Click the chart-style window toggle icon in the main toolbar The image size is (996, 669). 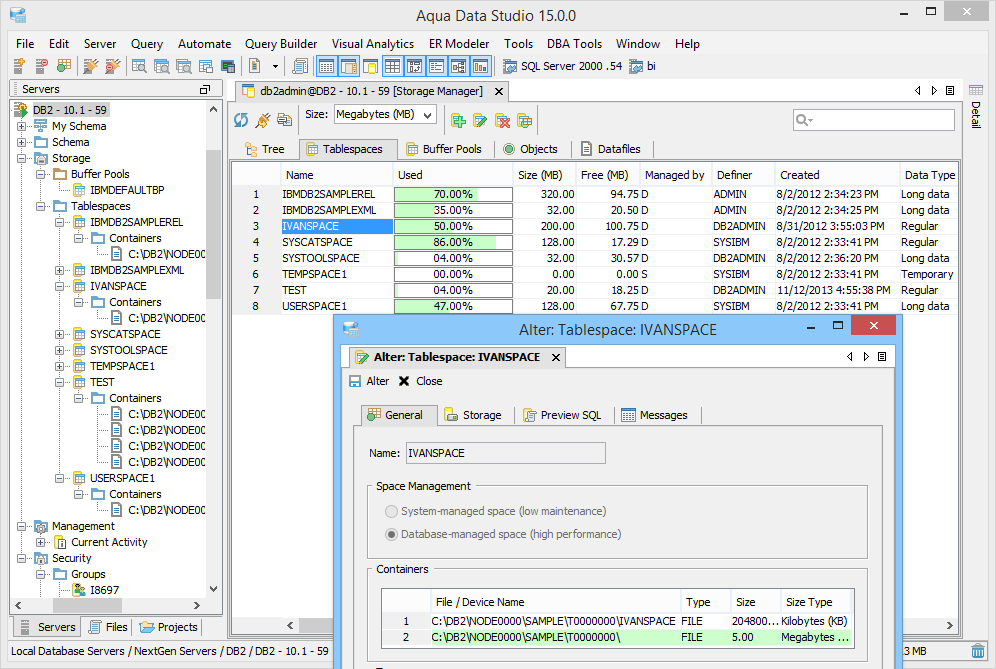(481, 65)
